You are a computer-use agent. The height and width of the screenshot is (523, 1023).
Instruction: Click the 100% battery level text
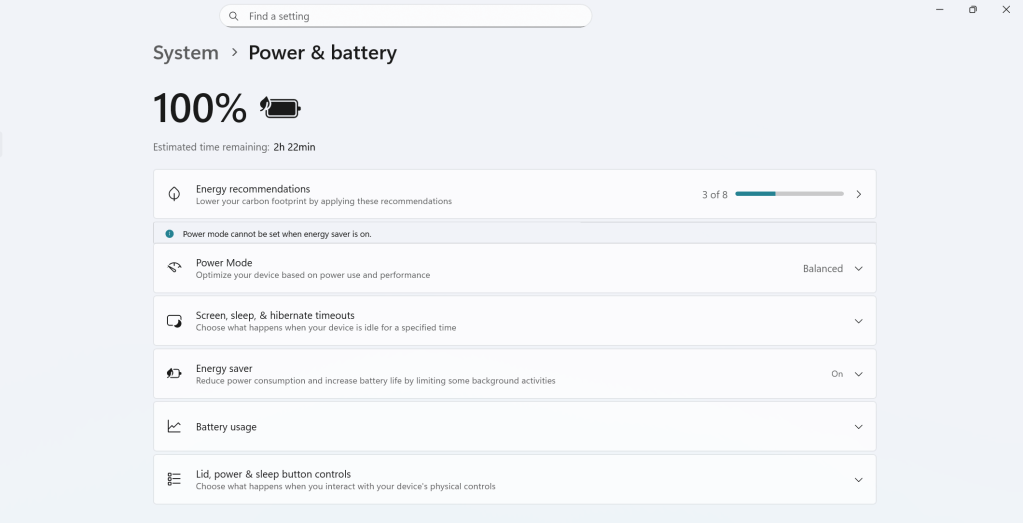200,108
